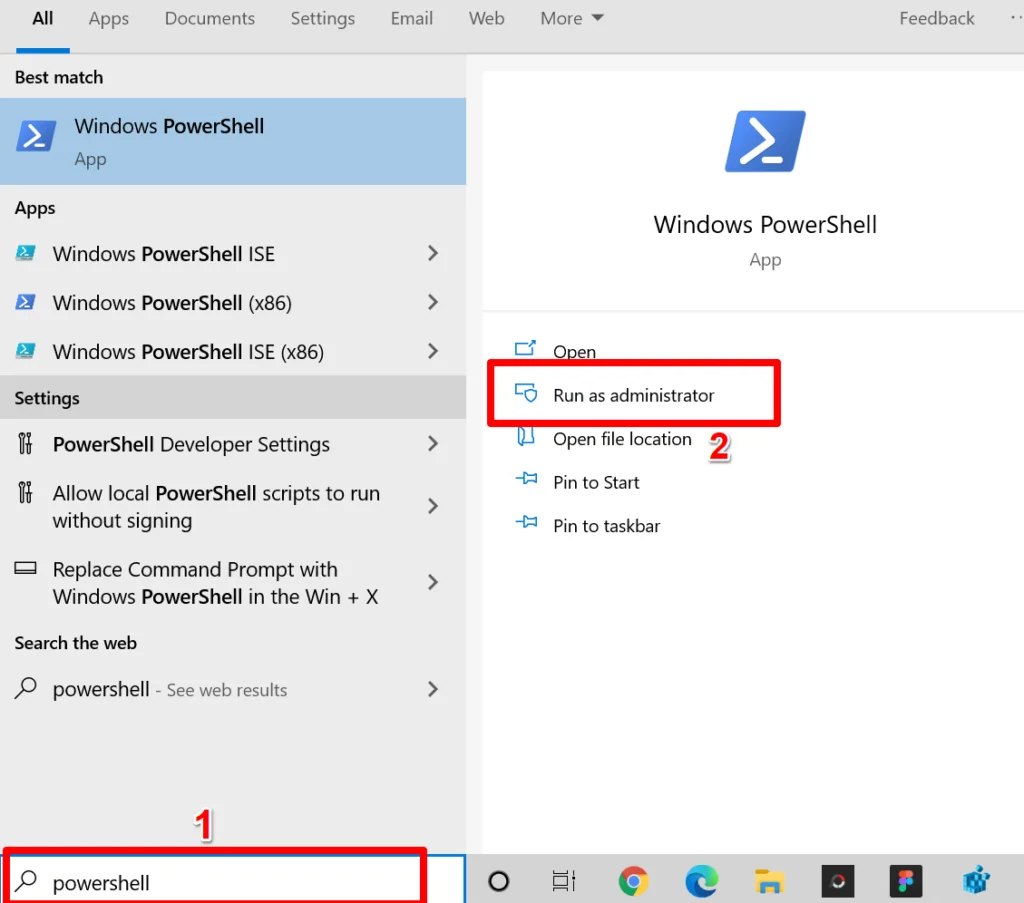The image size is (1024, 903).
Task: Click the Windows PowerShell (x86) icon
Action: click(25, 302)
